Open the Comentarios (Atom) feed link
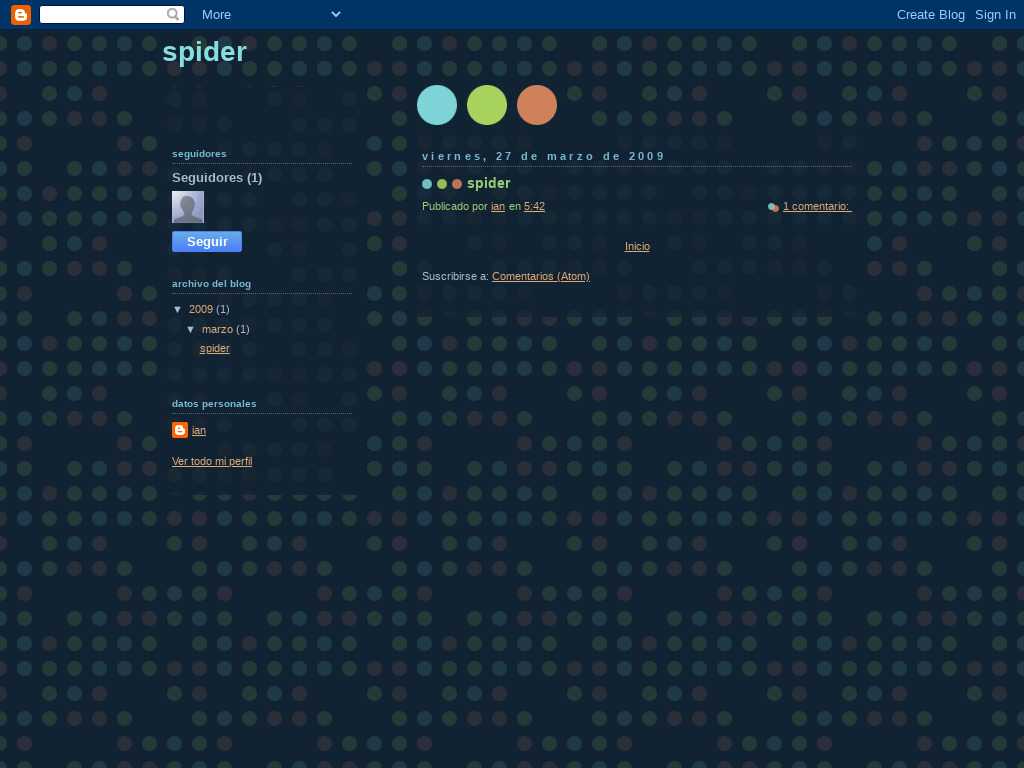The image size is (1024, 768). tap(540, 276)
